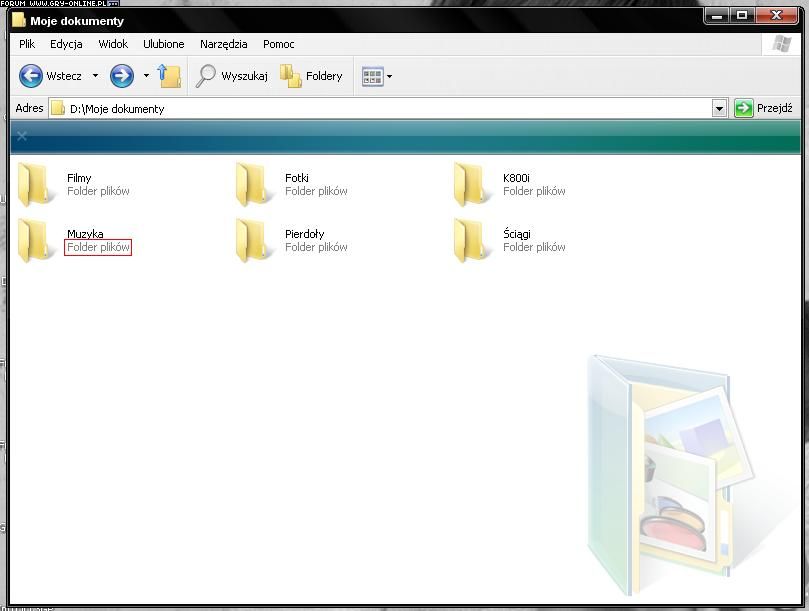Expand the Wstecz history dropdown arrow

click(96, 76)
